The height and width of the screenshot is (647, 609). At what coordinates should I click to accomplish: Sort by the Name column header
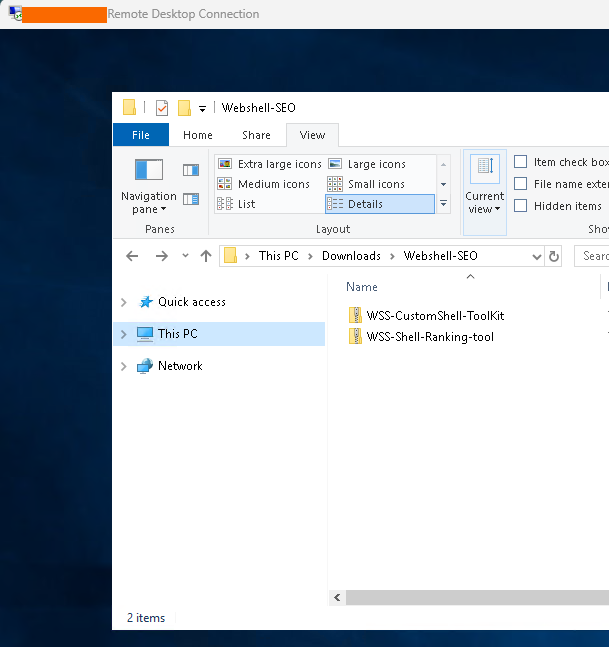pos(362,287)
